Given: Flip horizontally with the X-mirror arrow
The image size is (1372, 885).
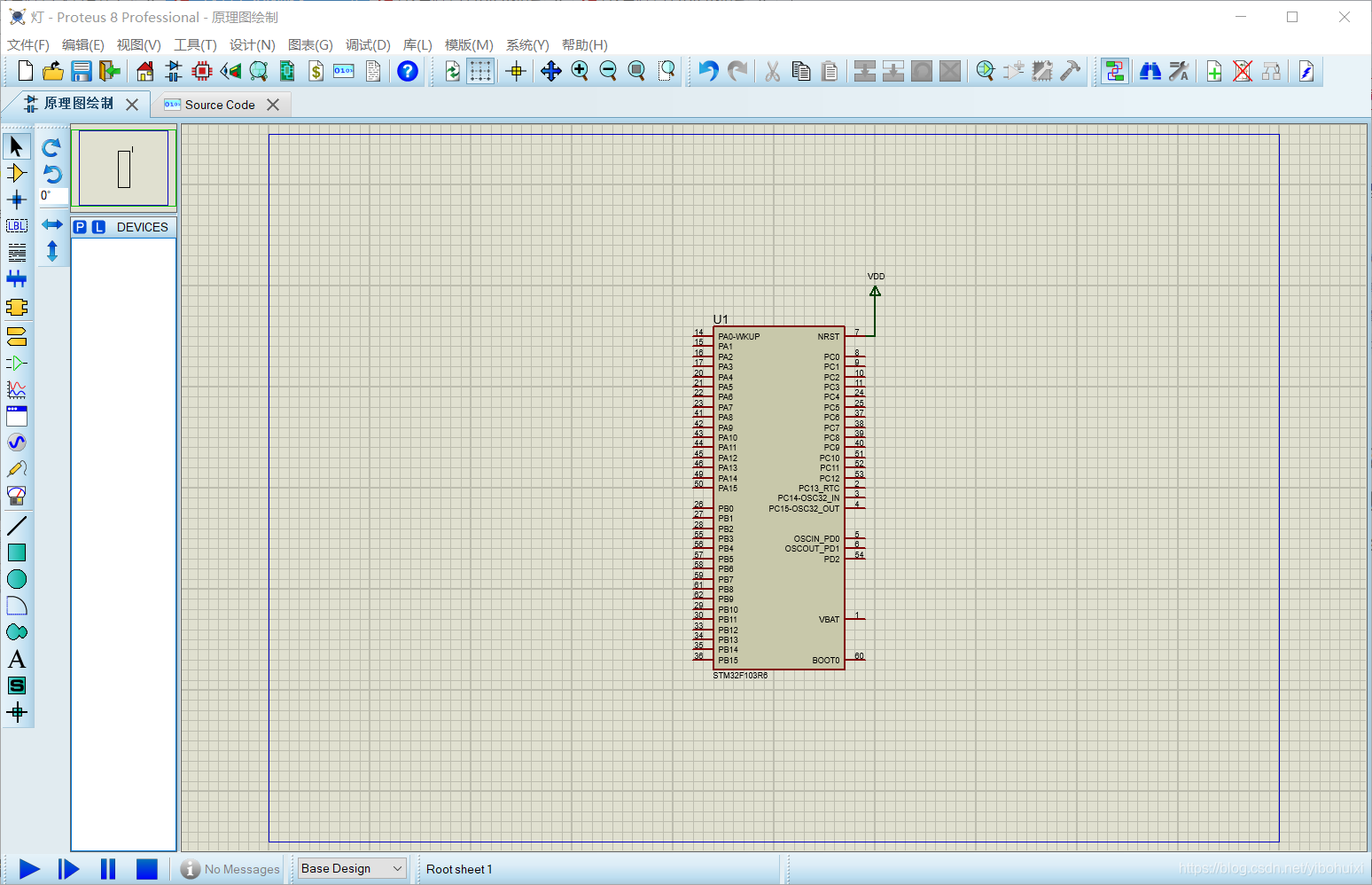Looking at the screenshot, I should (52, 224).
